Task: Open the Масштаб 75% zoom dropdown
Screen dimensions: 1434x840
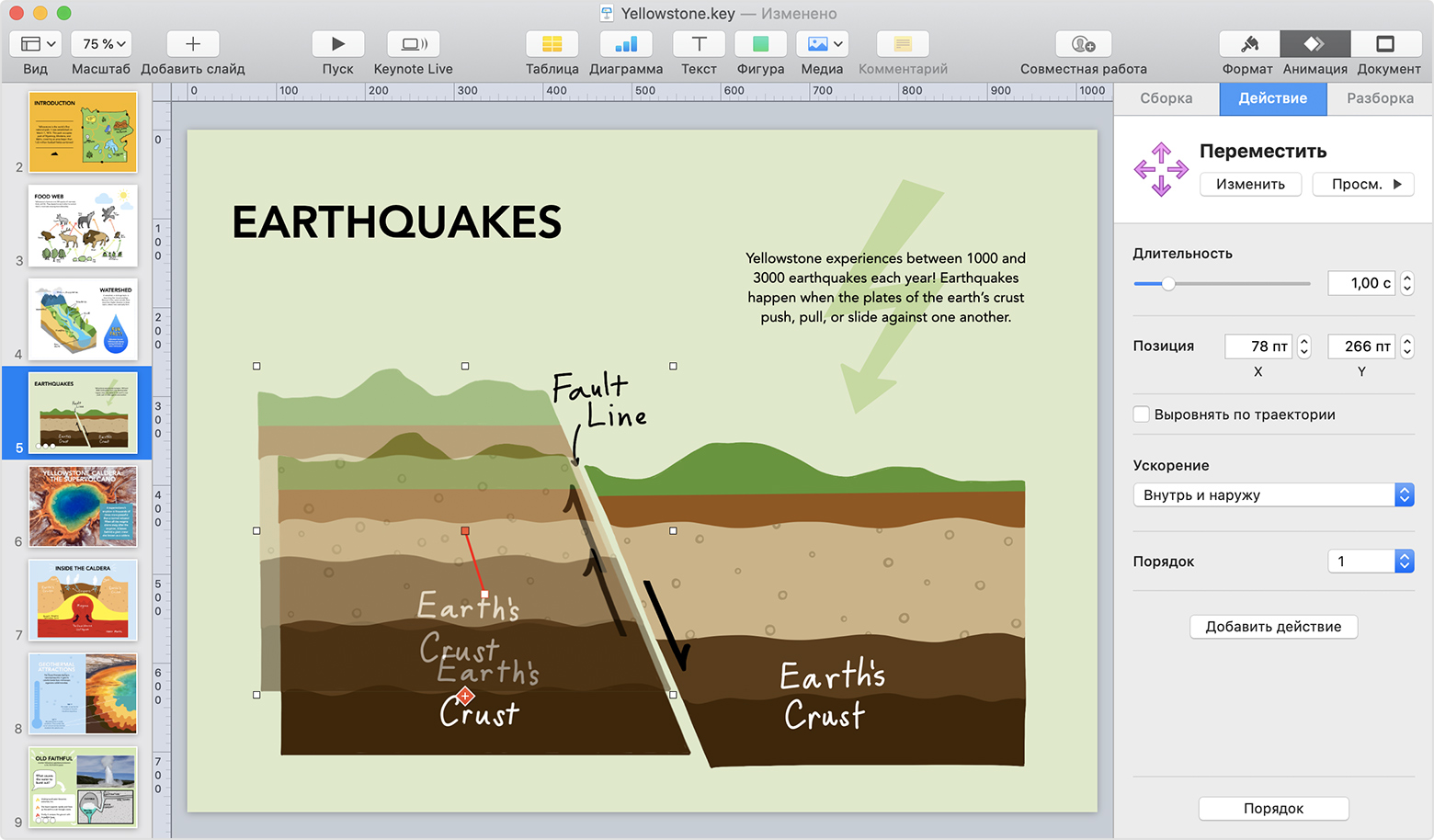Action: (x=105, y=44)
